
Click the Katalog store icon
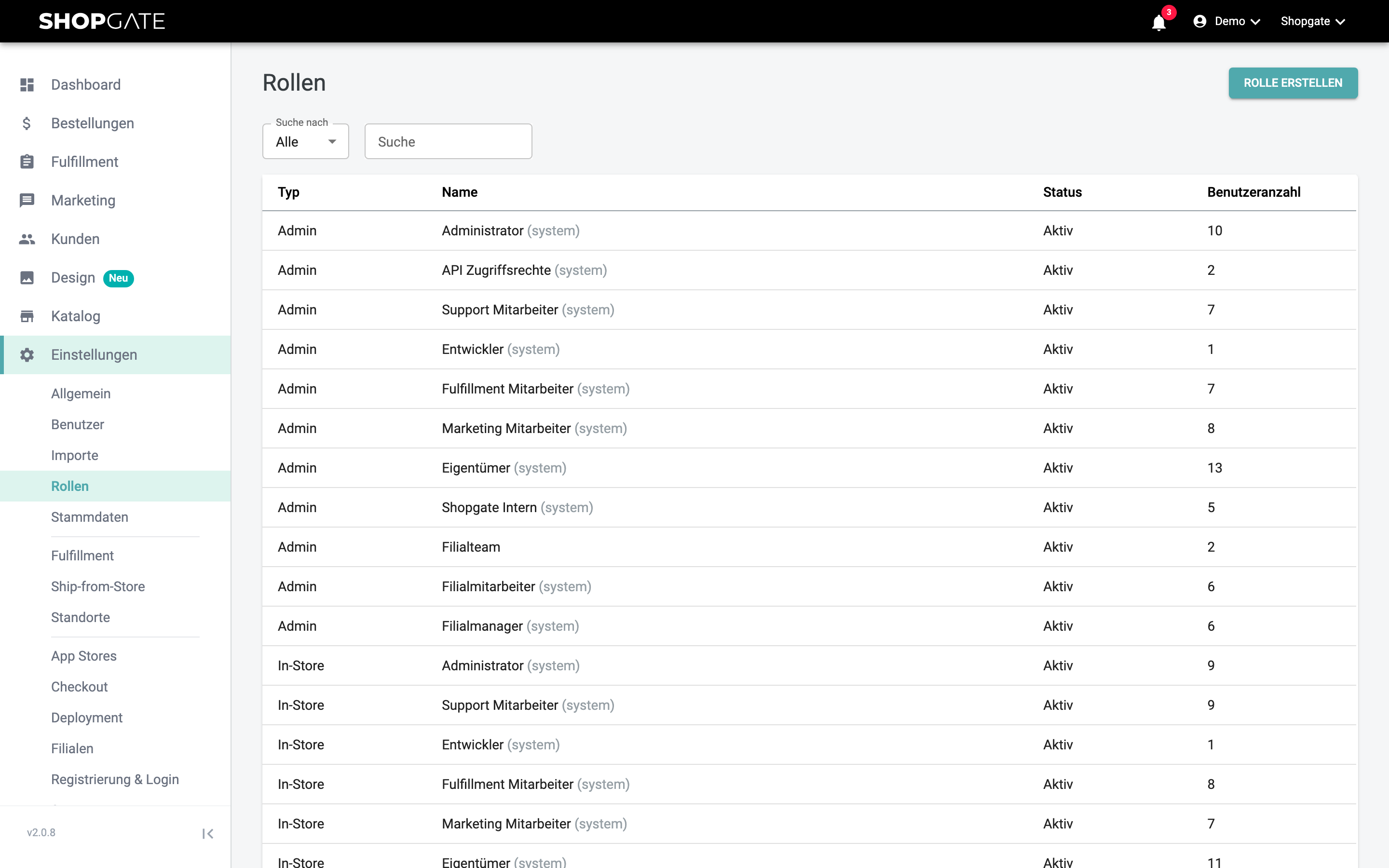27,316
